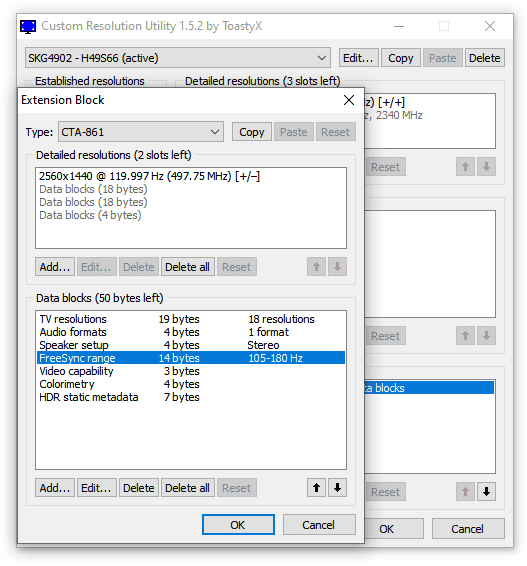Open the monitor dropdown SKG4902 - H49S66 (active)
This screenshot has width=527, height=566.
(x=178, y=58)
